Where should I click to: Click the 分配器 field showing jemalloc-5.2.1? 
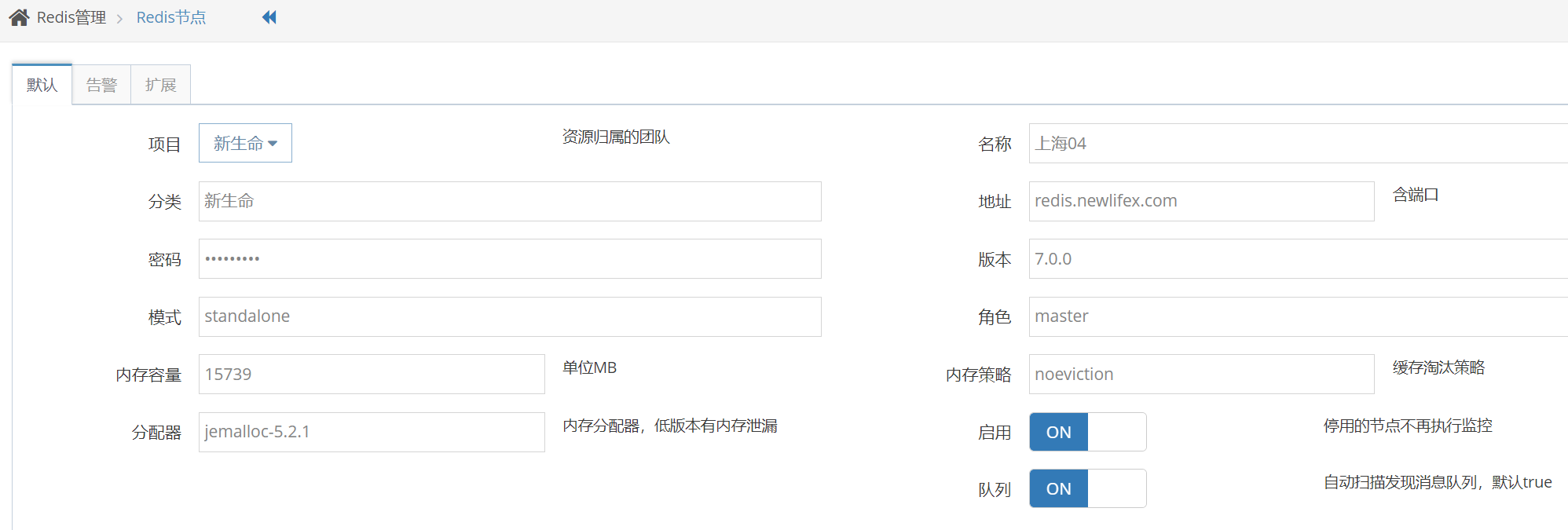point(372,432)
